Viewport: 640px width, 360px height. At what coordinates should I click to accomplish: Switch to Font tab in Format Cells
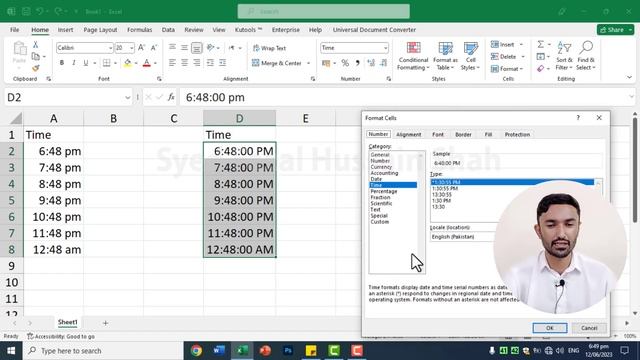438,134
